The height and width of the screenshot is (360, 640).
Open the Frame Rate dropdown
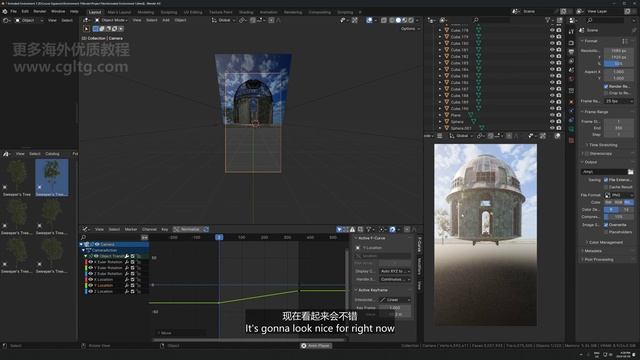[618, 101]
